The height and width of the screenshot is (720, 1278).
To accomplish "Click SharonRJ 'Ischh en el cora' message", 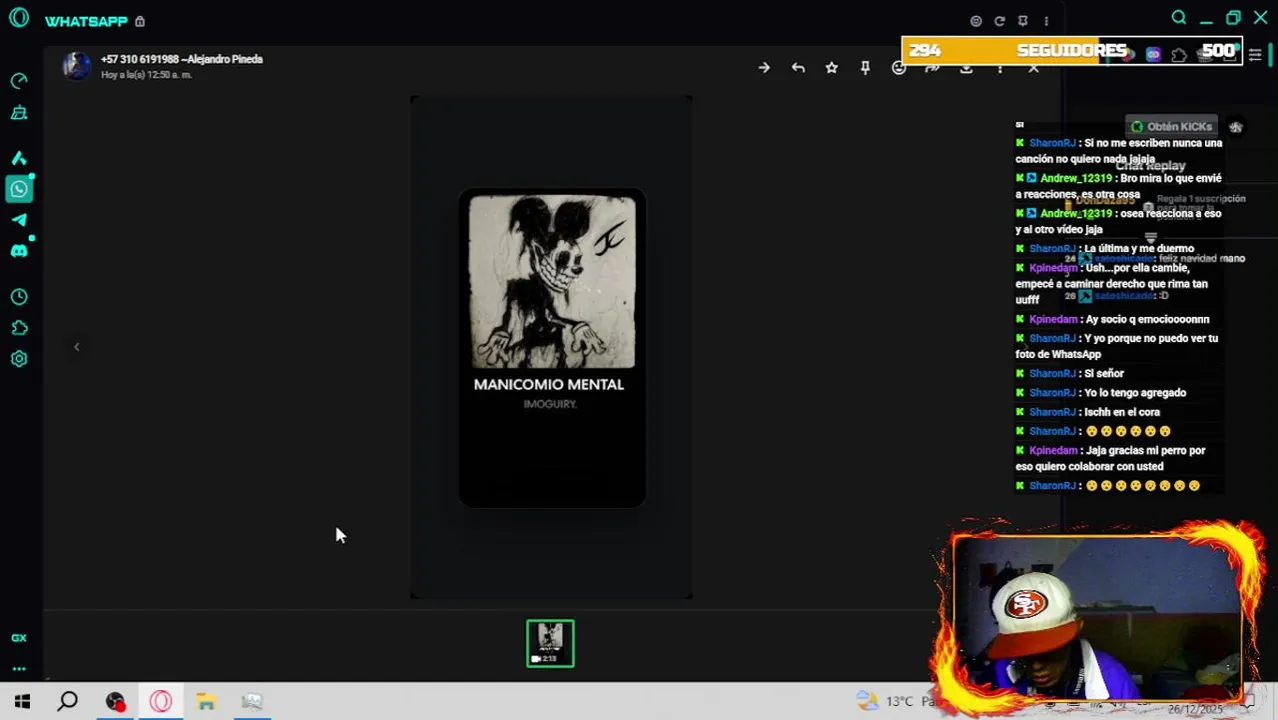I will [x=1088, y=412].
